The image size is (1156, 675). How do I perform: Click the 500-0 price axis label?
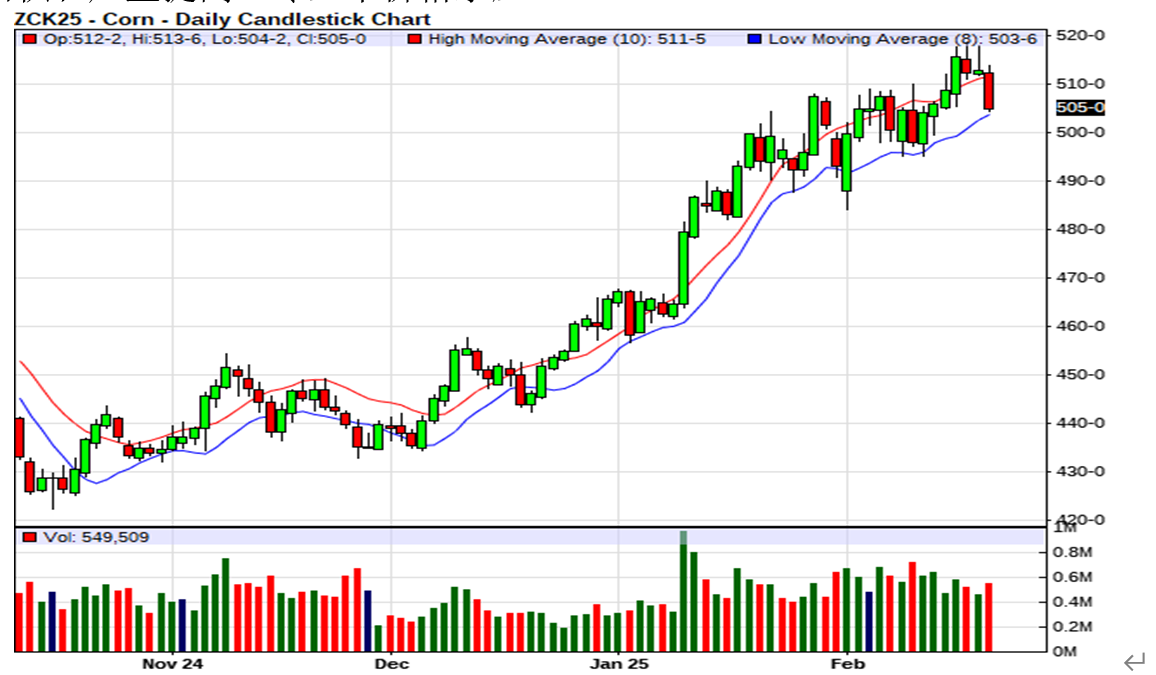1079,132
